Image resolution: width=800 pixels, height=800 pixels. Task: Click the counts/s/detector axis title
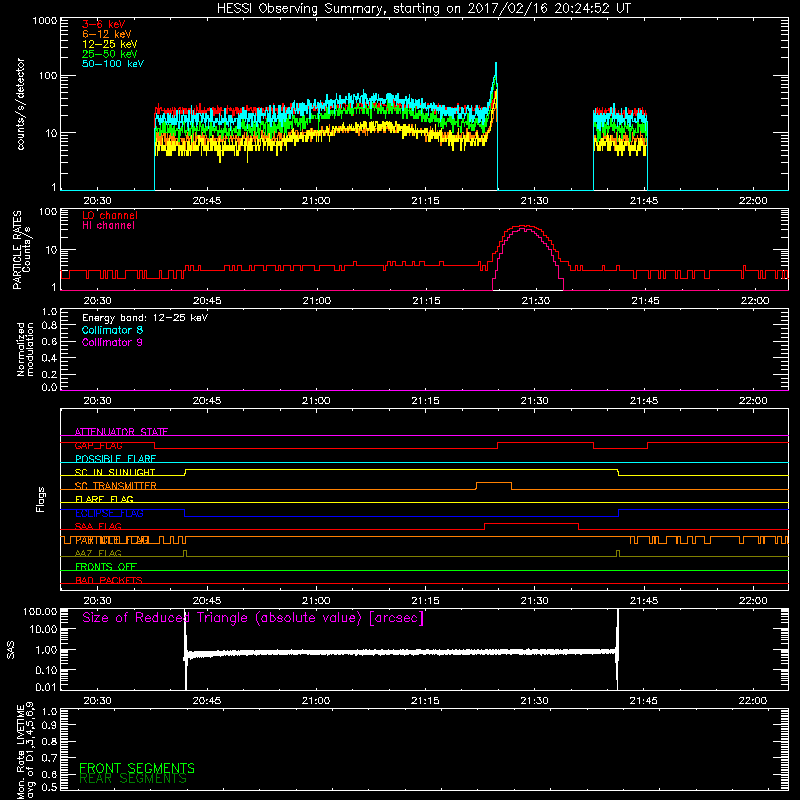pyautogui.click(x=21, y=104)
